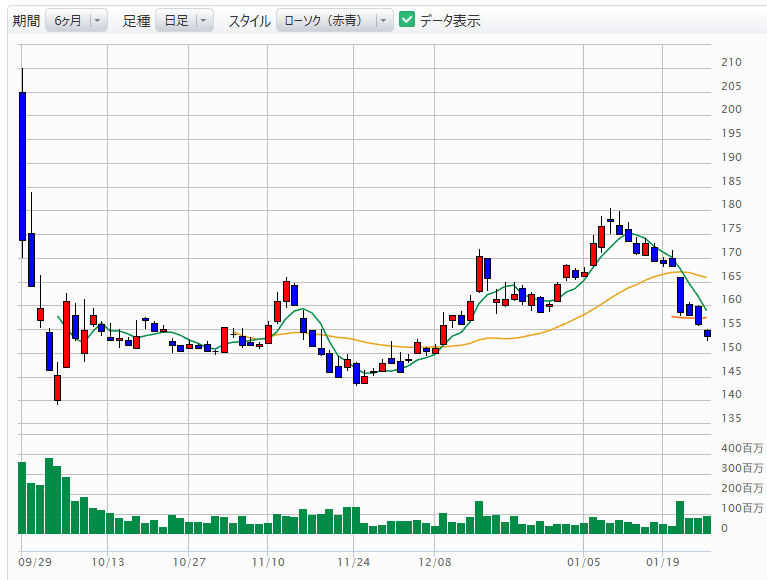Screen dimensions: 767x580
Task: Click the last blue candle near 153
Action: 707,333
